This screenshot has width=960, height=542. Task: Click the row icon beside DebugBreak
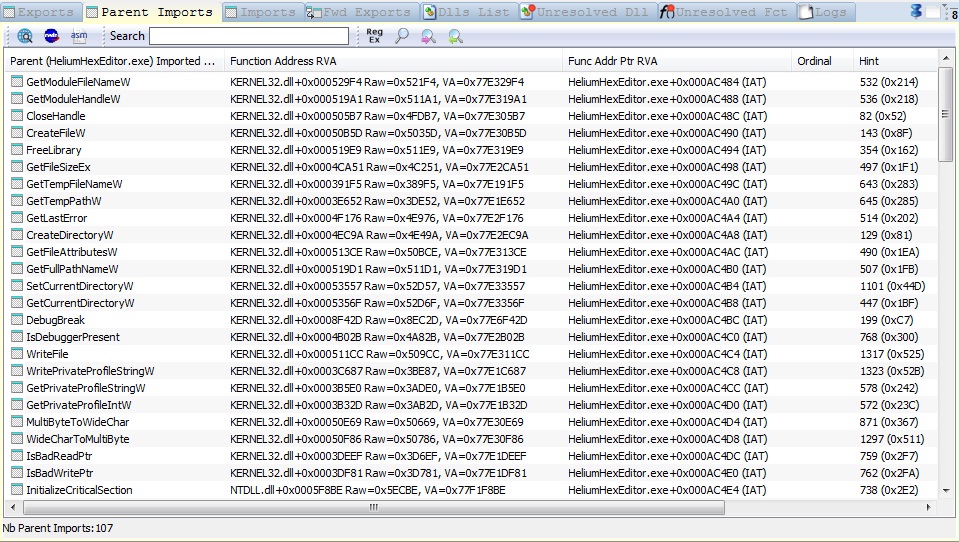(17, 320)
